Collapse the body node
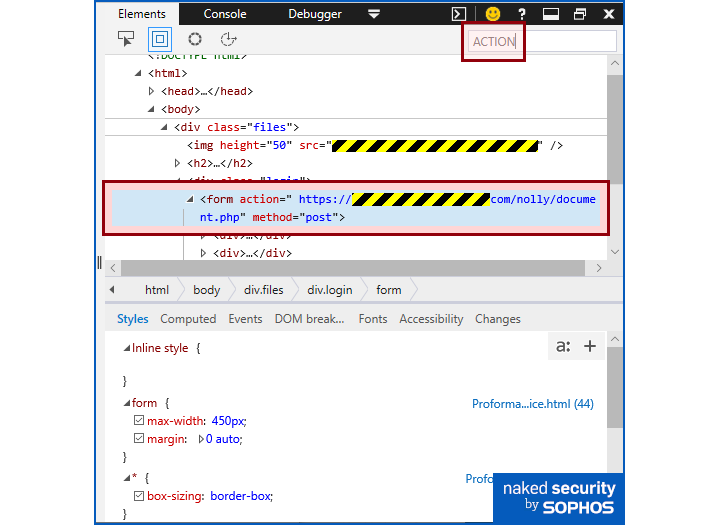The image size is (720, 525). [151, 109]
